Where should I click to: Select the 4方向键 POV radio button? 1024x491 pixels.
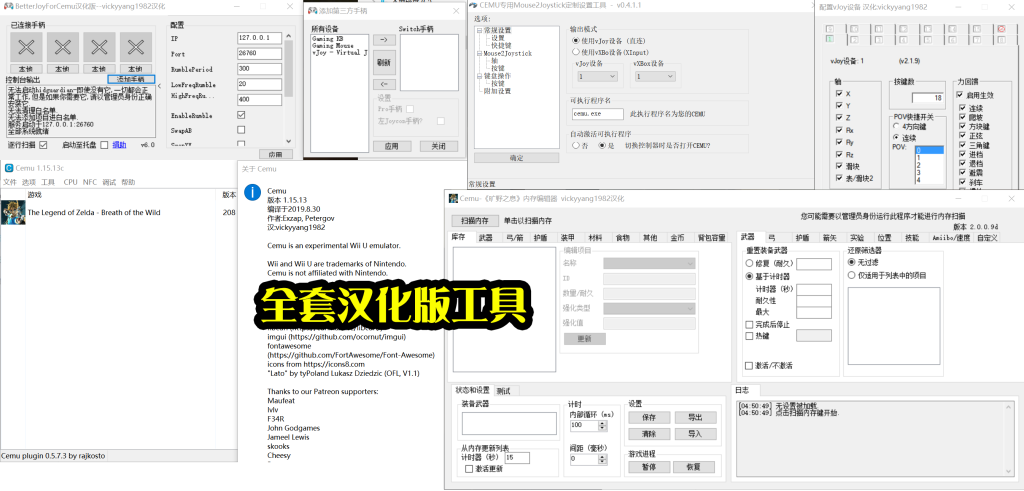coord(896,127)
